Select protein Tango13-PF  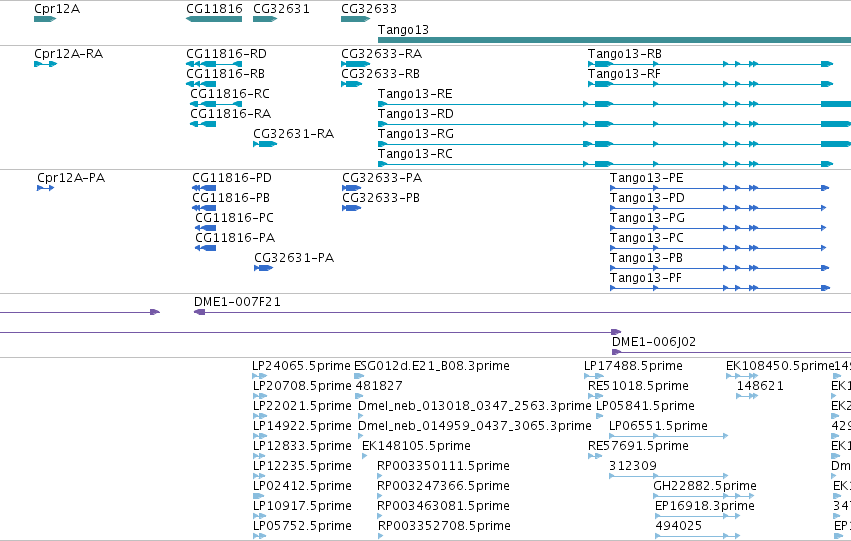(x=645, y=278)
